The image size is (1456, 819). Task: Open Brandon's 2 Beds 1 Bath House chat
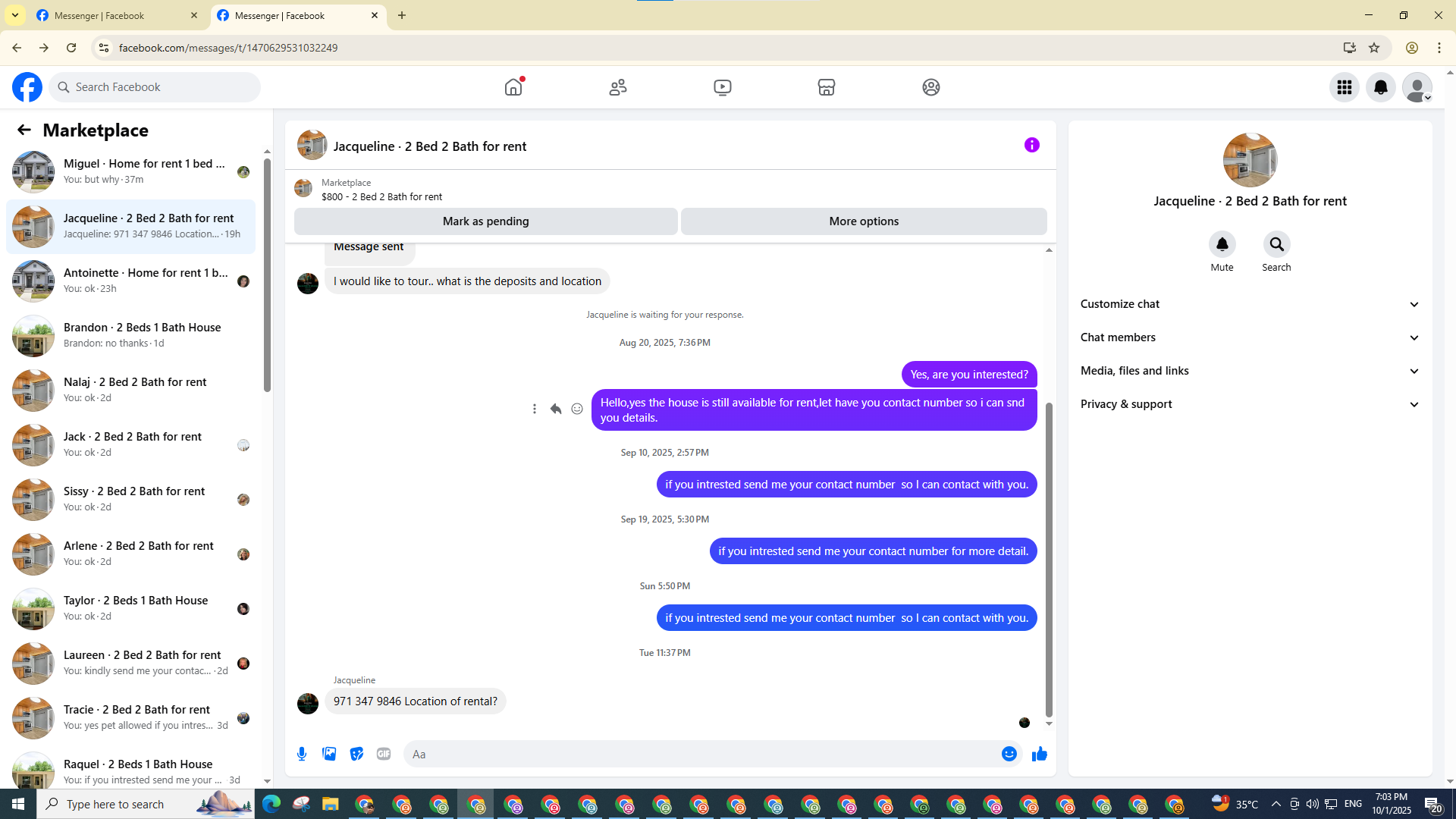tap(130, 335)
